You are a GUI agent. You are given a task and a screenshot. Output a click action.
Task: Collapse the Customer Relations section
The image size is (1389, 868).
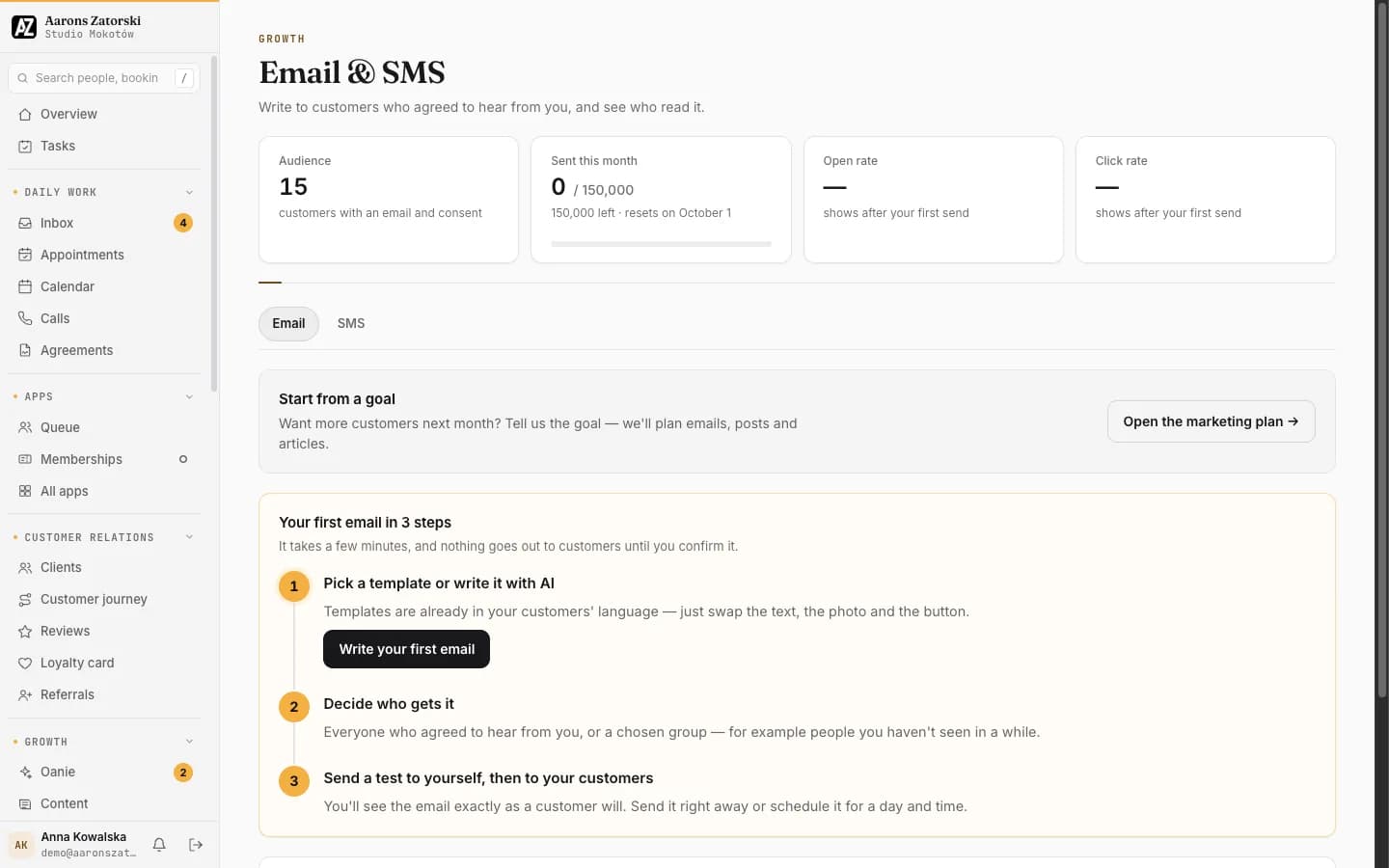click(x=189, y=537)
